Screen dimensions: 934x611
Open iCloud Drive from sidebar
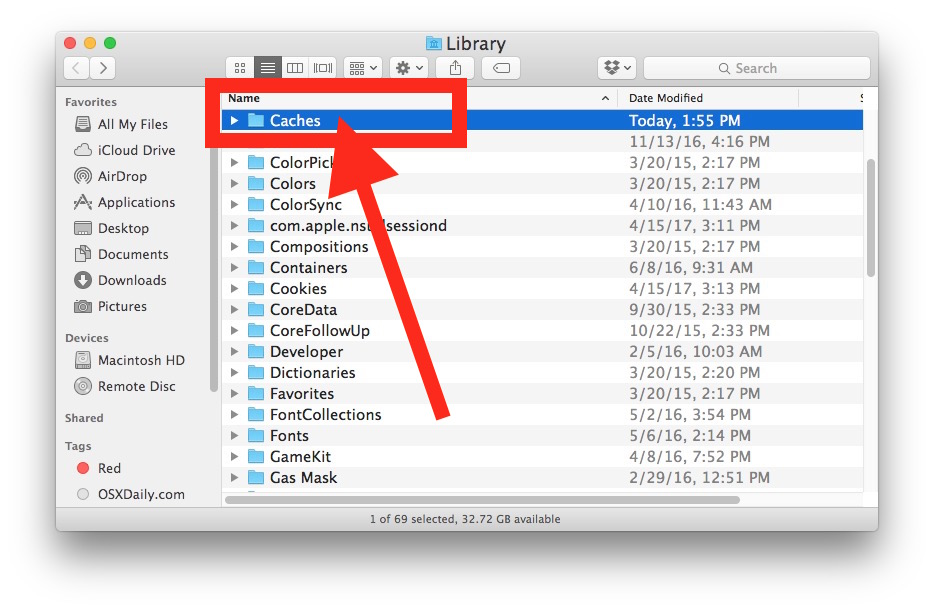pyautogui.click(x=136, y=150)
